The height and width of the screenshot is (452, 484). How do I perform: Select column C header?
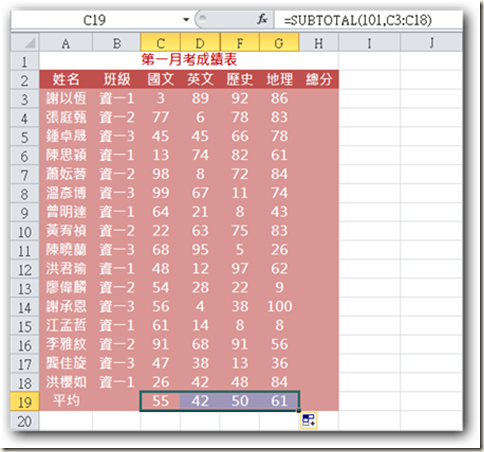tap(161, 42)
